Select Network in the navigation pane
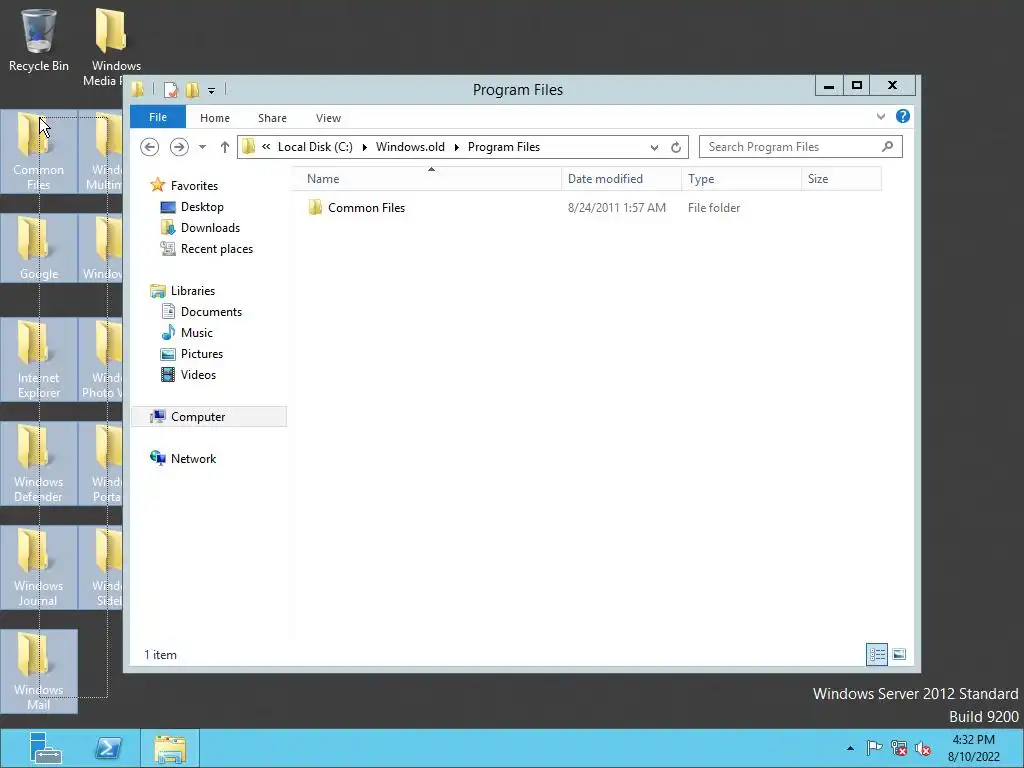 pyautogui.click(x=193, y=458)
